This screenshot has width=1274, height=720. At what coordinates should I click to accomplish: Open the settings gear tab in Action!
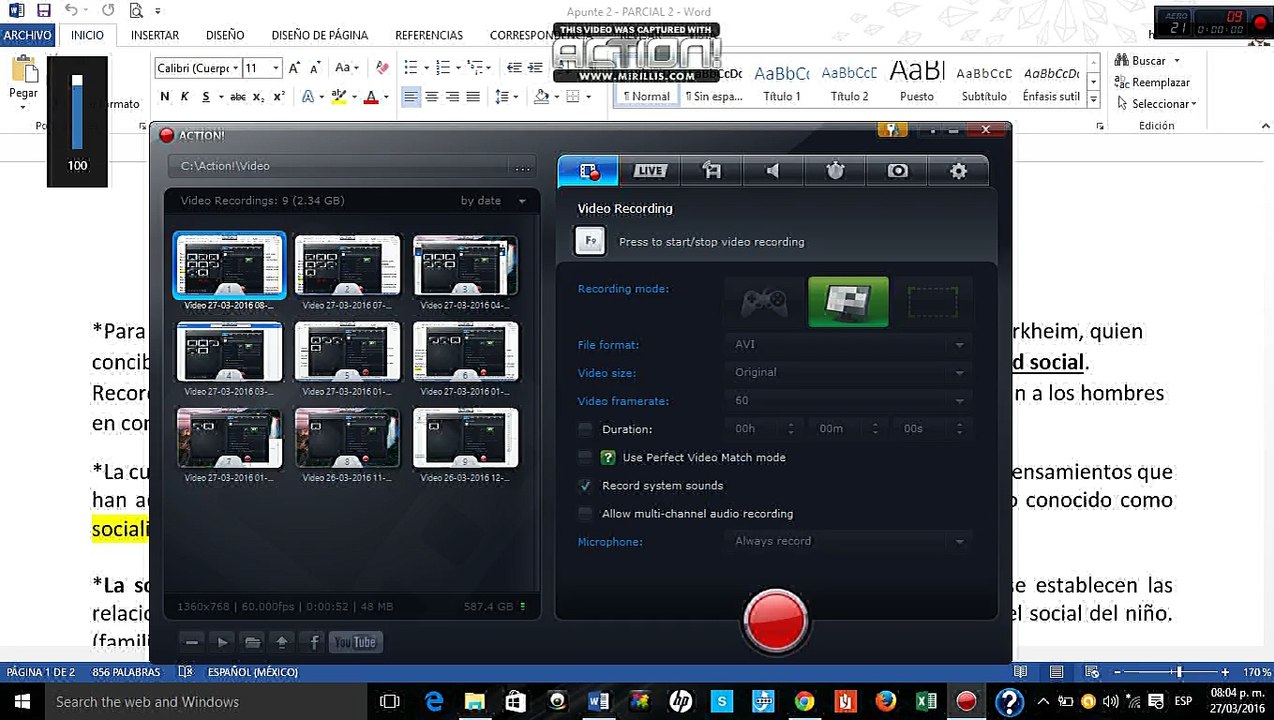pyautogui.click(x=958, y=171)
